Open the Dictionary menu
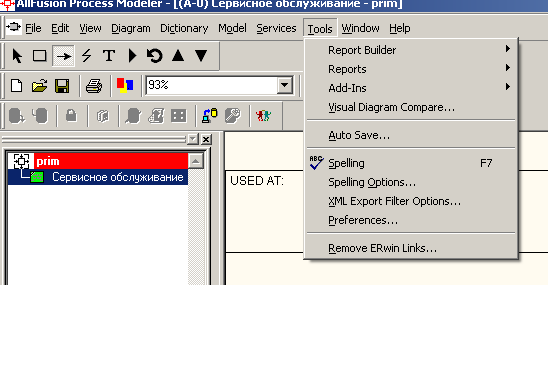Image resolution: width=548 pixels, height=384 pixels. pyautogui.click(x=184, y=28)
